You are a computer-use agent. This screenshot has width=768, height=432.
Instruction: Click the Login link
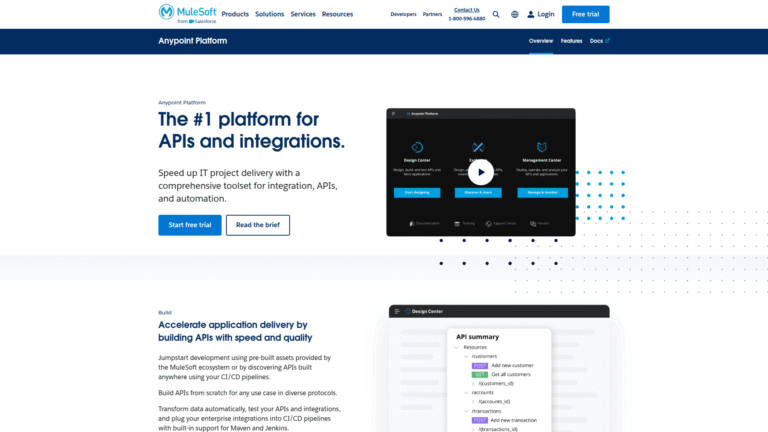(546, 14)
